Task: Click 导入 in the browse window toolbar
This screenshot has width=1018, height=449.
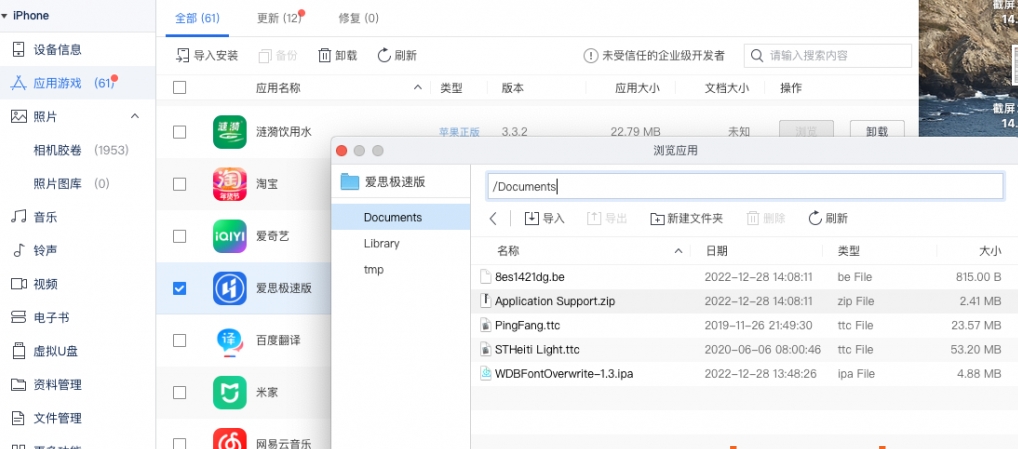Action: coord(545,219)
